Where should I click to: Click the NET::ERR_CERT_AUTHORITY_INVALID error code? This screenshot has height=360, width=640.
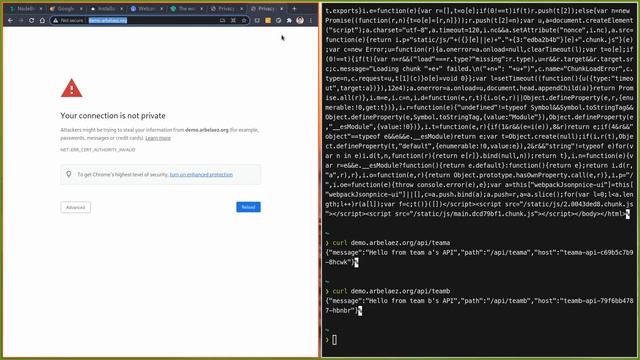(x=98, y=150)
